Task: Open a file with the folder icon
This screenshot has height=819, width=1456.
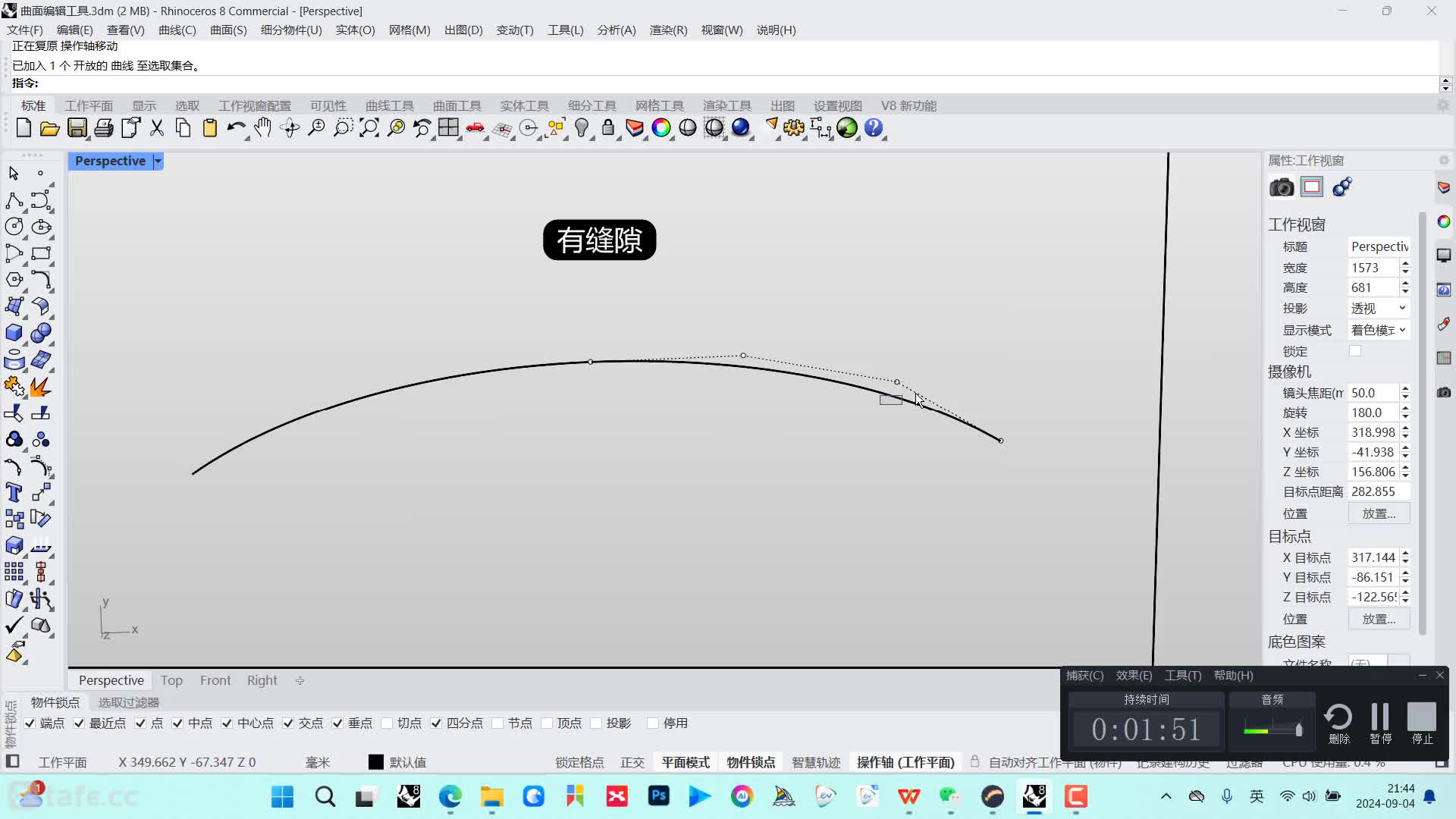Action: click(50, 128)
